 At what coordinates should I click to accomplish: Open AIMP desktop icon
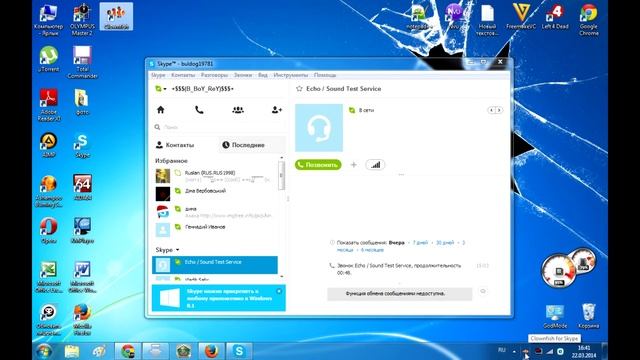(x=49, y=145)
